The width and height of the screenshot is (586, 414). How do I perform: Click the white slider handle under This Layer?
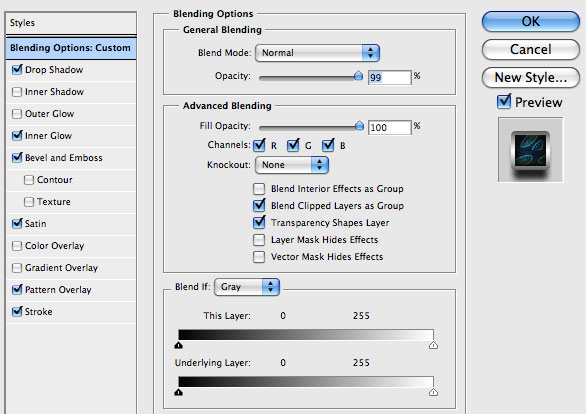tap(433, 345)
